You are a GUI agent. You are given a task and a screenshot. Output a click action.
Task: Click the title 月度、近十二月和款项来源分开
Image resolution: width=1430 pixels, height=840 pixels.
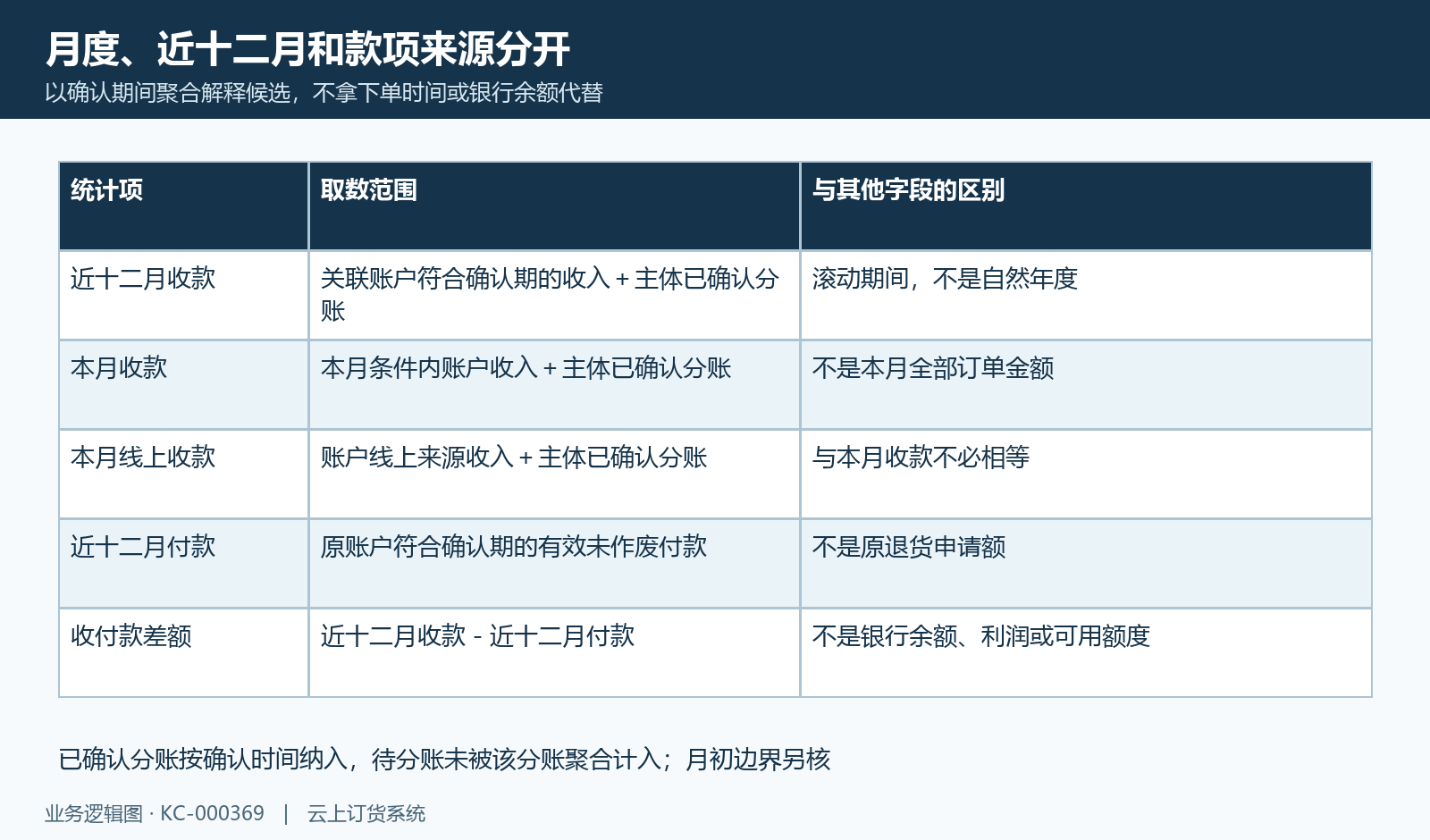(307, 49)
